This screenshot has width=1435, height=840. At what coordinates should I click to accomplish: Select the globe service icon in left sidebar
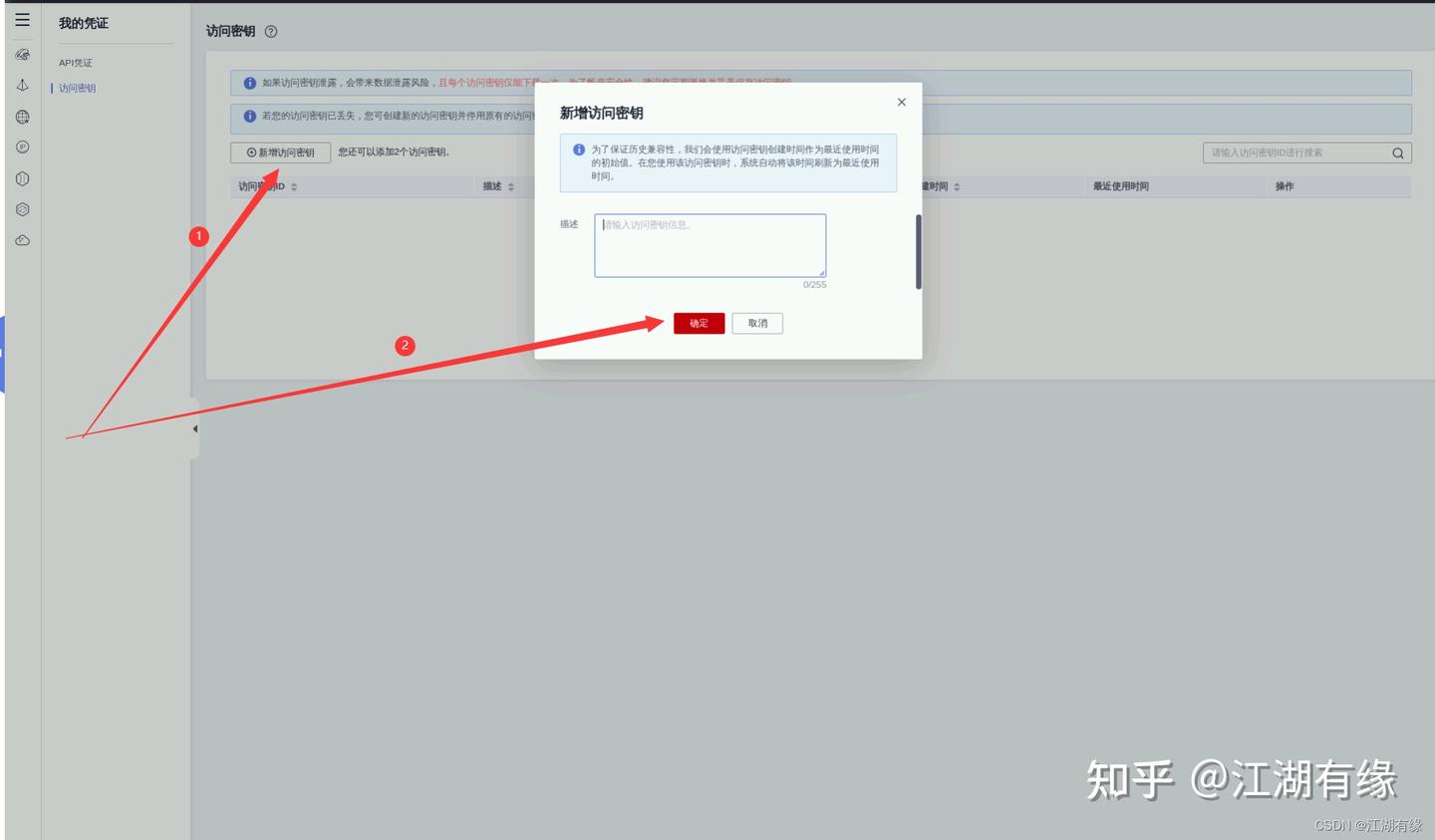coord(22,117)
